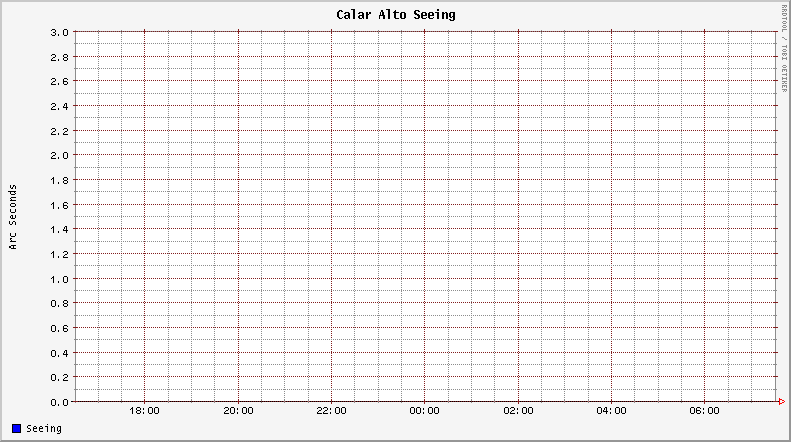Click the 2.8 y-axis value
Viewport: 791px width, 442px height.
click(x=59, y=57)
